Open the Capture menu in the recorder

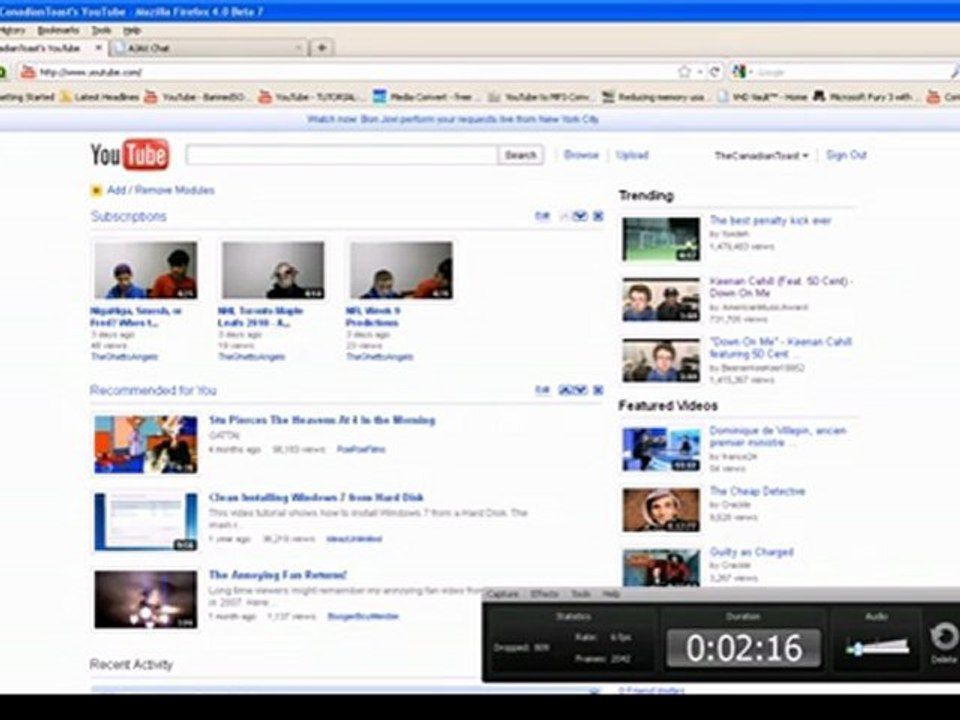(x=503, y=594)
